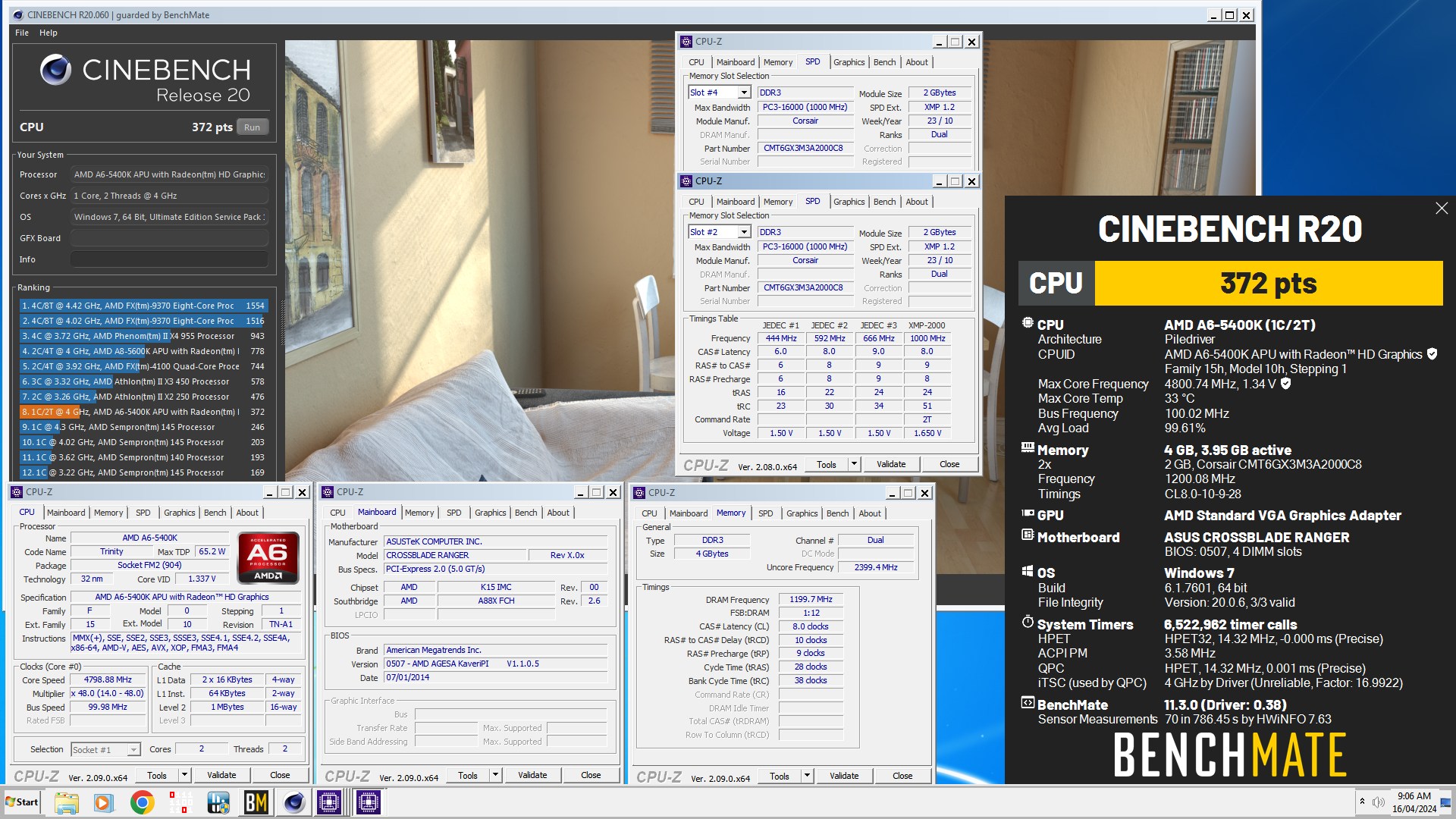Select ranking row 12 Sempron 145 169

pyautogui.click(x=143, y=472)
